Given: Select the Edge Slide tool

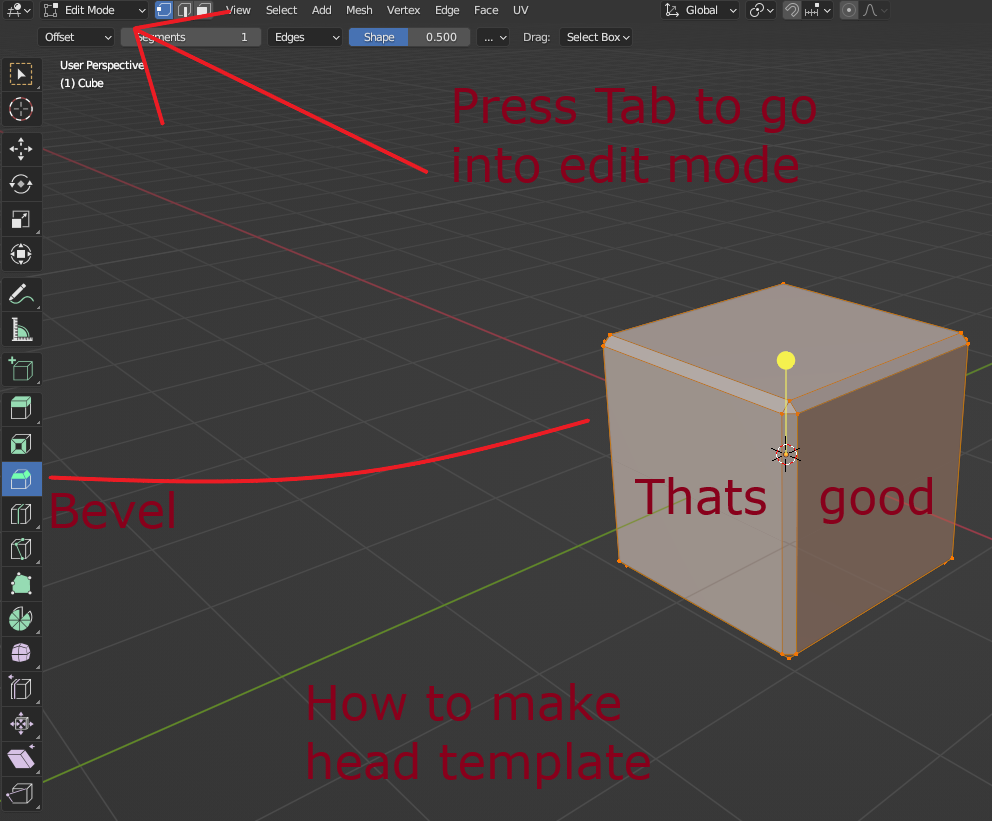Looking at the screenshot, I should point(21,689).
